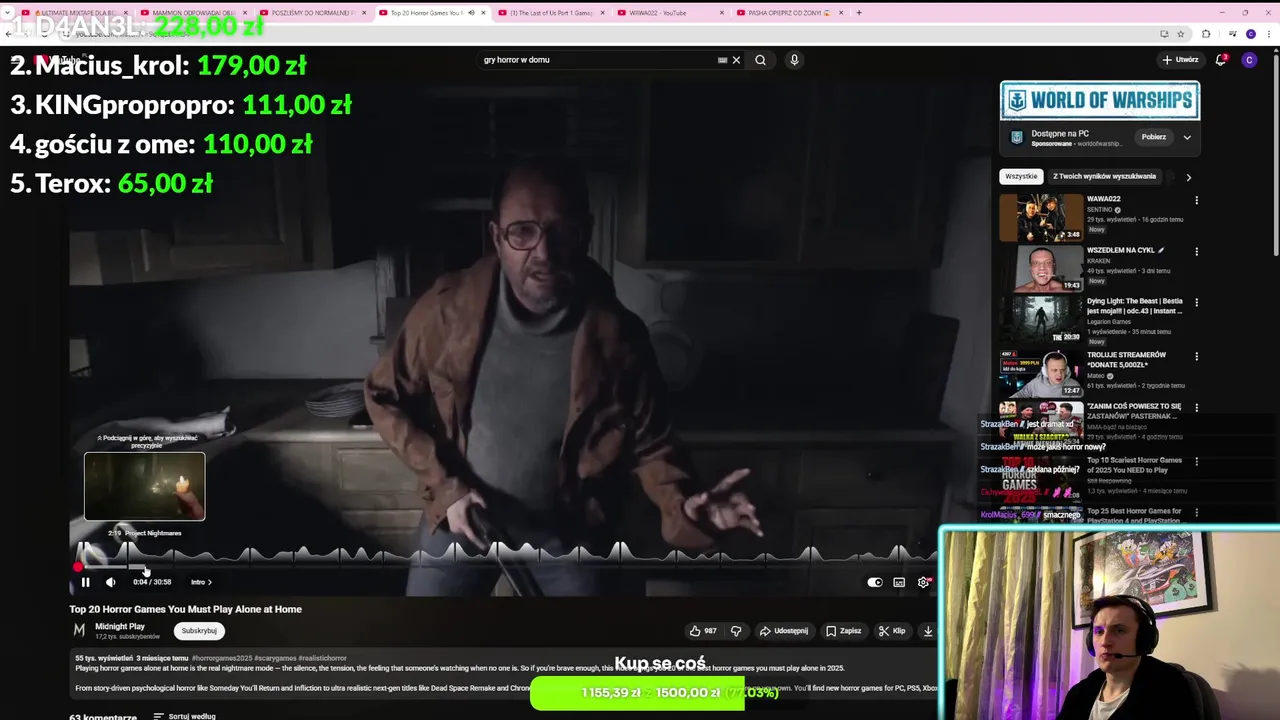Clear the search with the X icon

coord(736,60)
